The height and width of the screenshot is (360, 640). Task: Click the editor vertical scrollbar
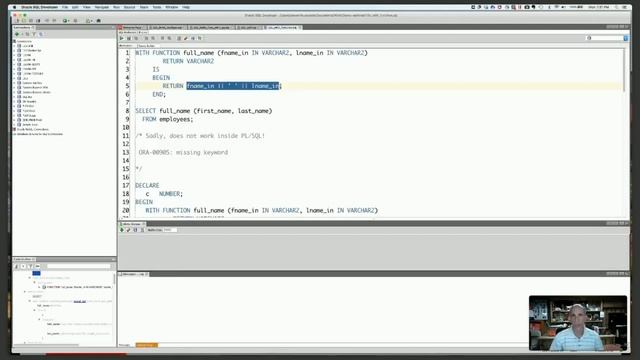[x=623, y=70]
